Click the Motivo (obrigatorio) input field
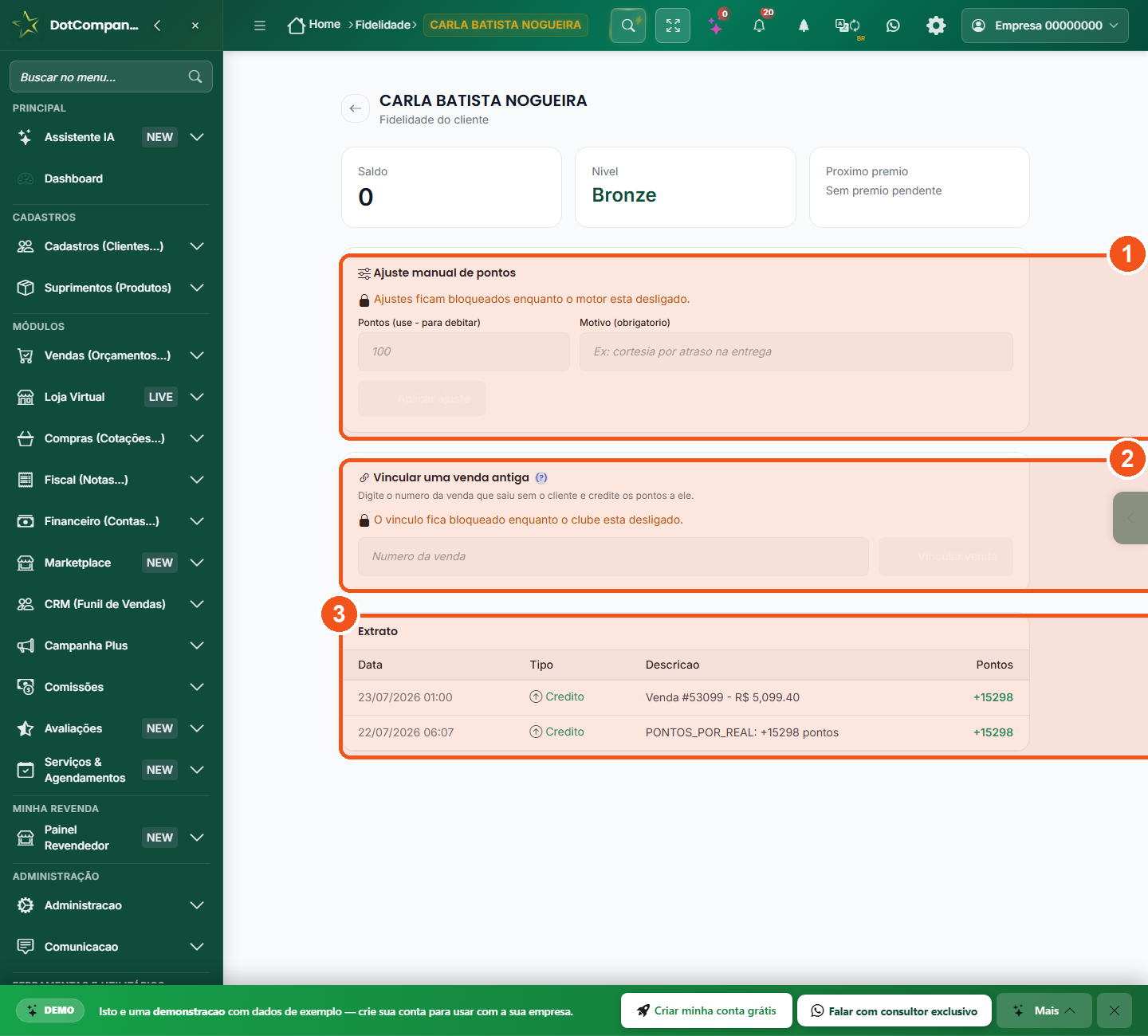This screenshot has width=1148, height=1036. click(796, 351)
